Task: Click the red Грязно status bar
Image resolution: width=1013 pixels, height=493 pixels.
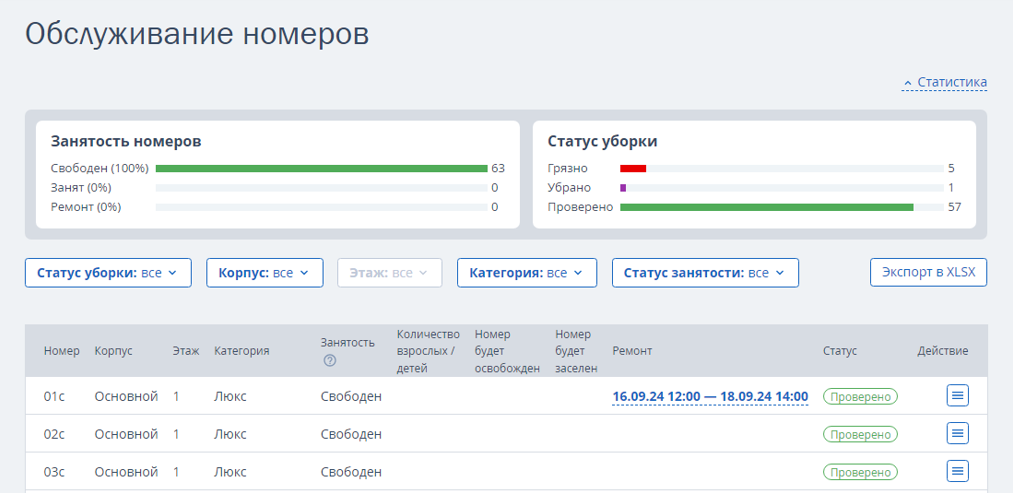Action: pos(633,169)
